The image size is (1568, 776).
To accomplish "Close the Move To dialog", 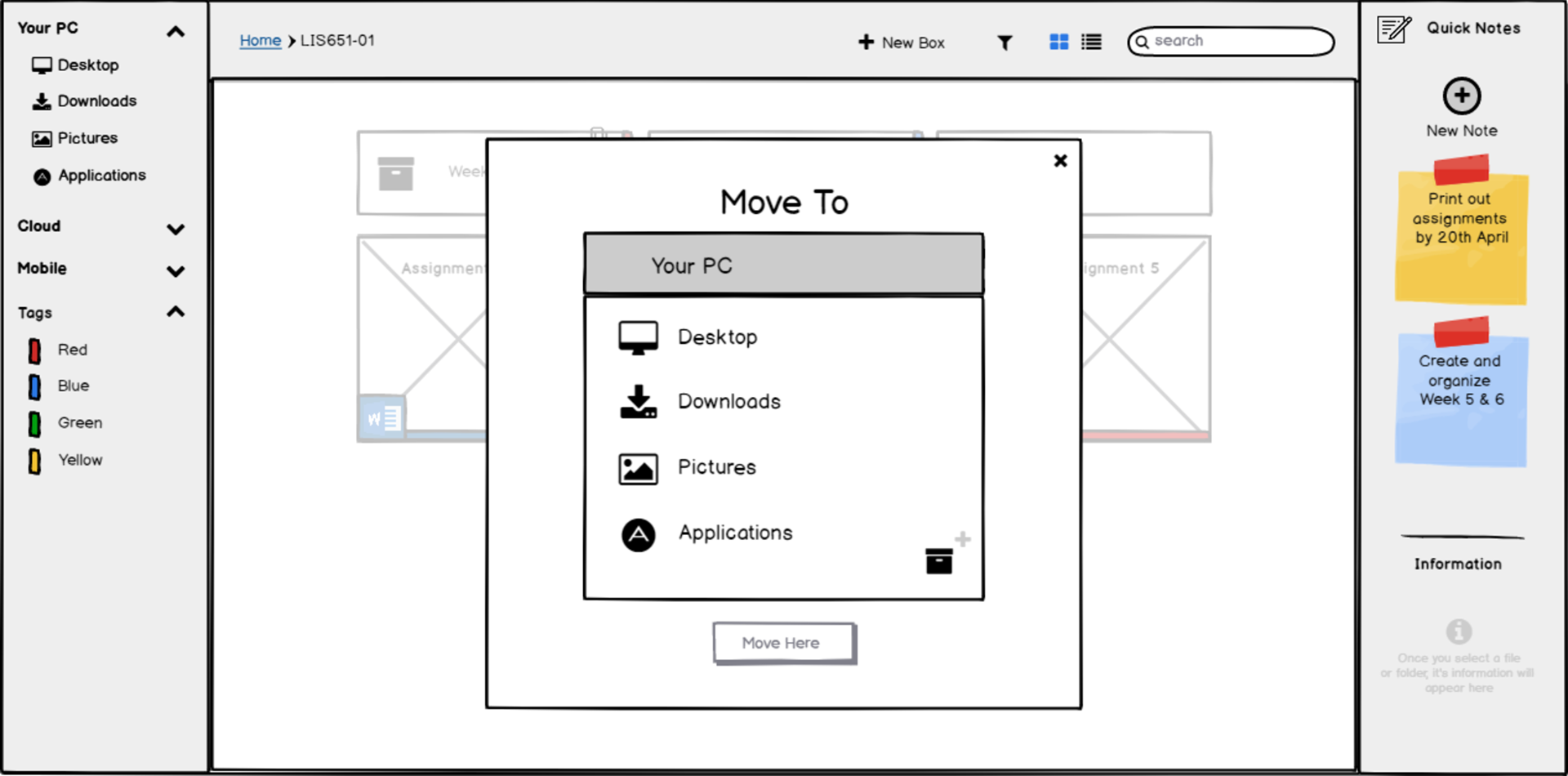I will click(1061, 161).
